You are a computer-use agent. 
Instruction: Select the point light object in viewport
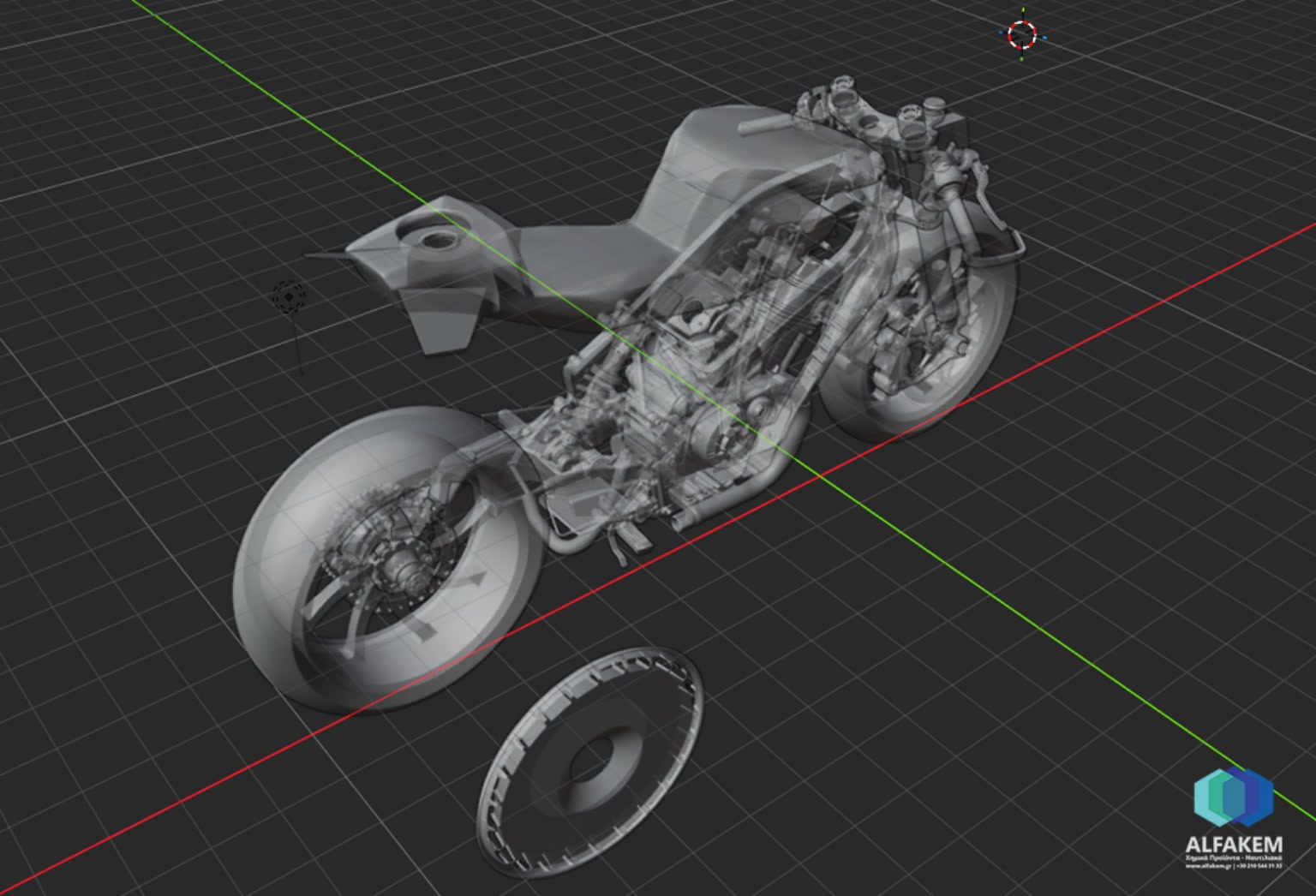pos(290,296)
